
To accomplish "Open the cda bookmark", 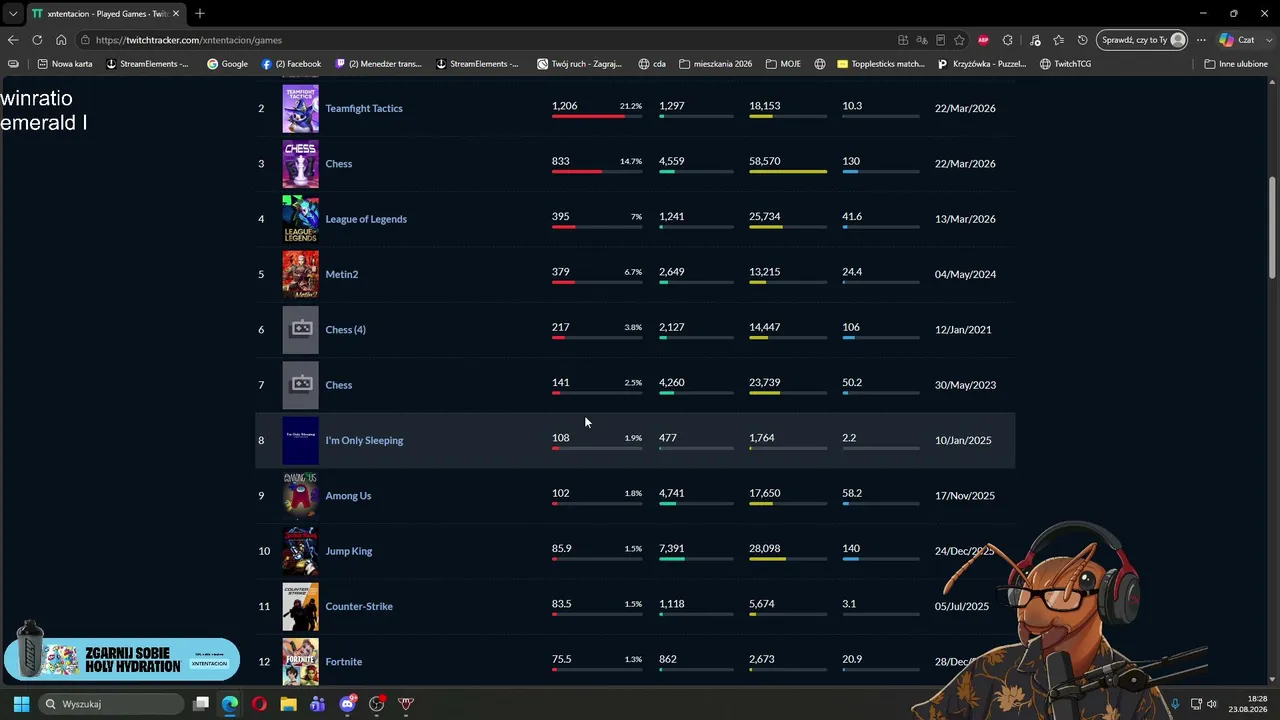I will click(x=652, y=64).
